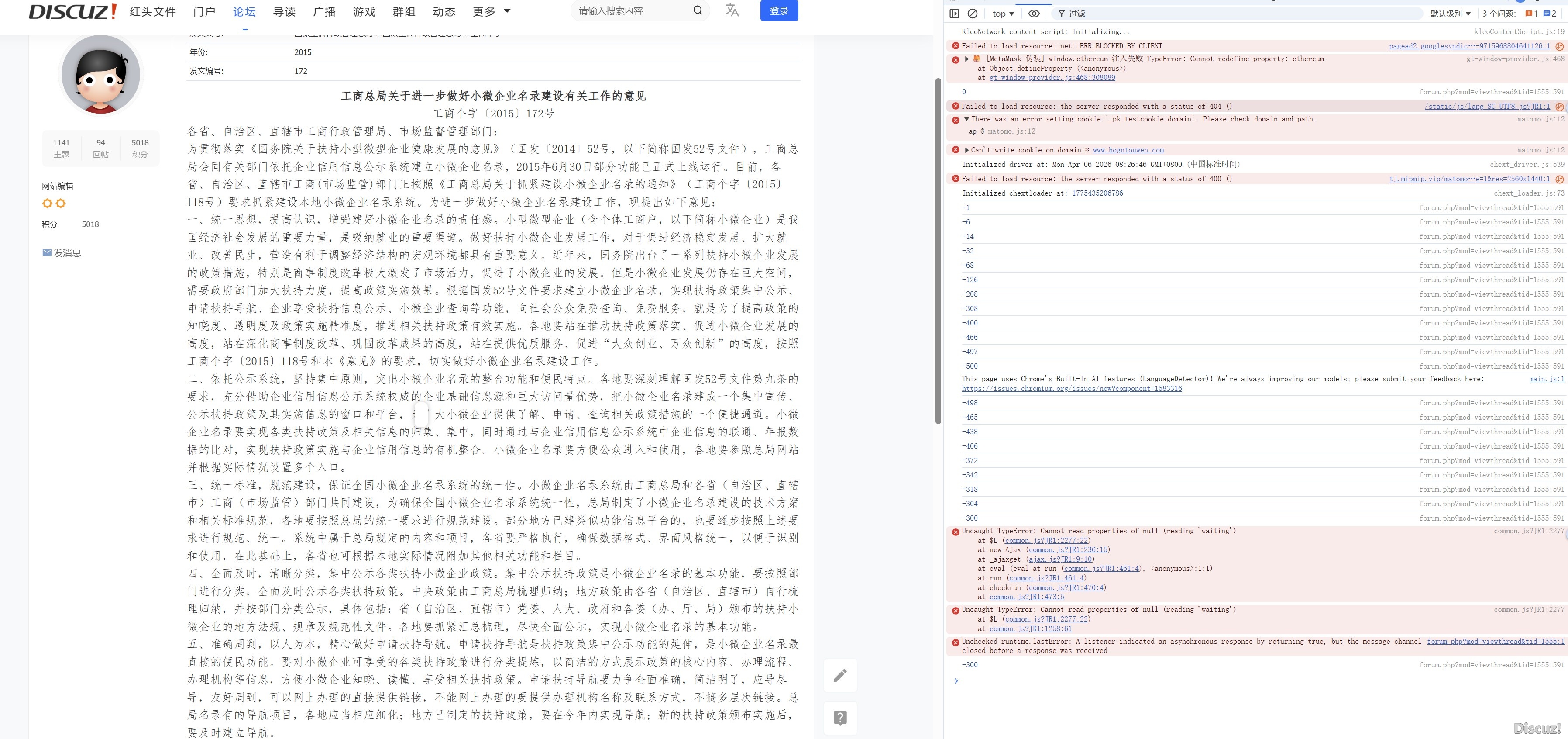Expand the Can't write cookie error
The height and width of the screenshot is (739, 1568).
point(966,150)
